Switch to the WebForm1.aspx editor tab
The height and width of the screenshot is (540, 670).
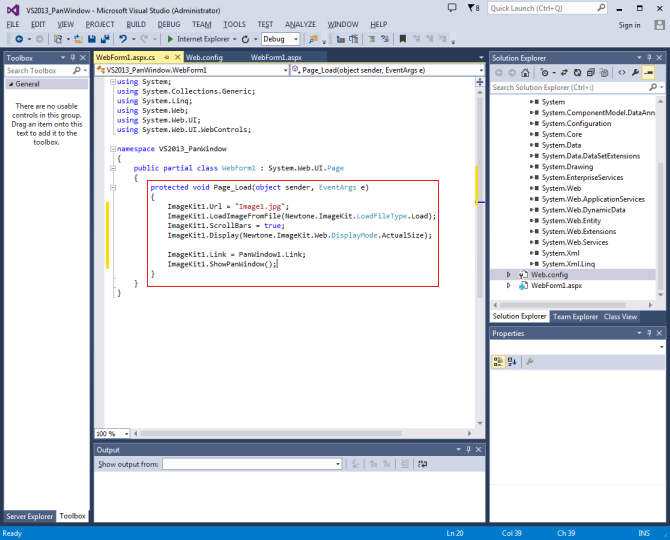click(x=276, y=57)
